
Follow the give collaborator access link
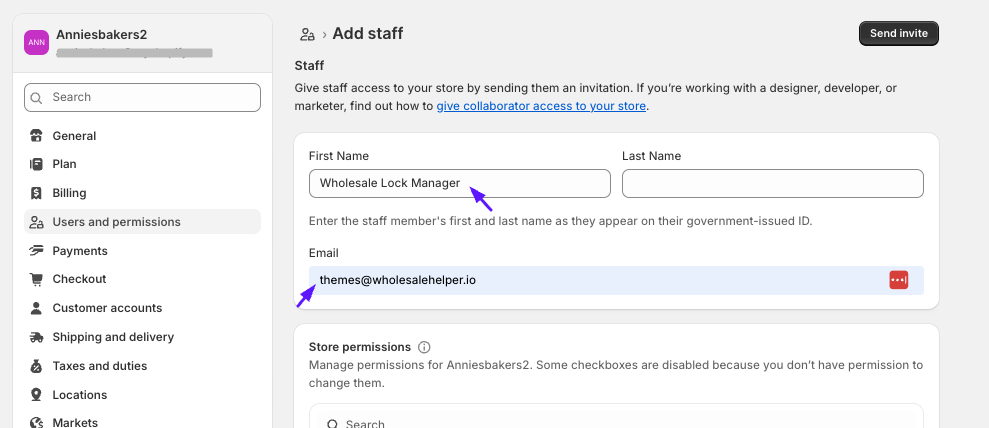click(541, 106)
